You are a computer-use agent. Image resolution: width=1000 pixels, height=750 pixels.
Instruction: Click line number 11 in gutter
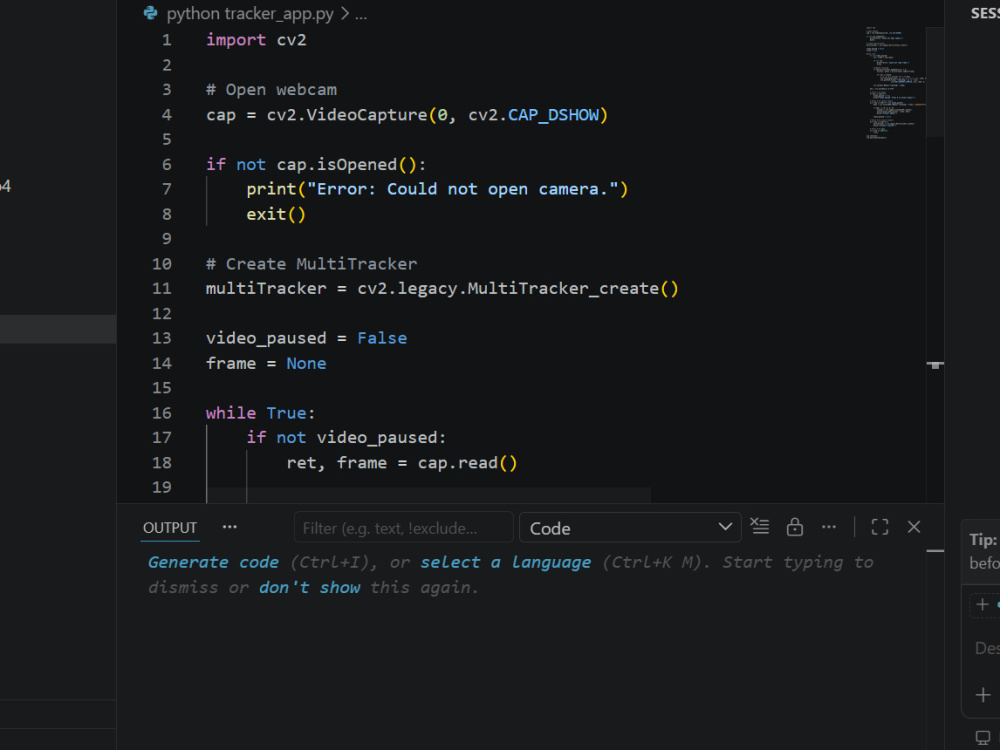pos(162,288)
